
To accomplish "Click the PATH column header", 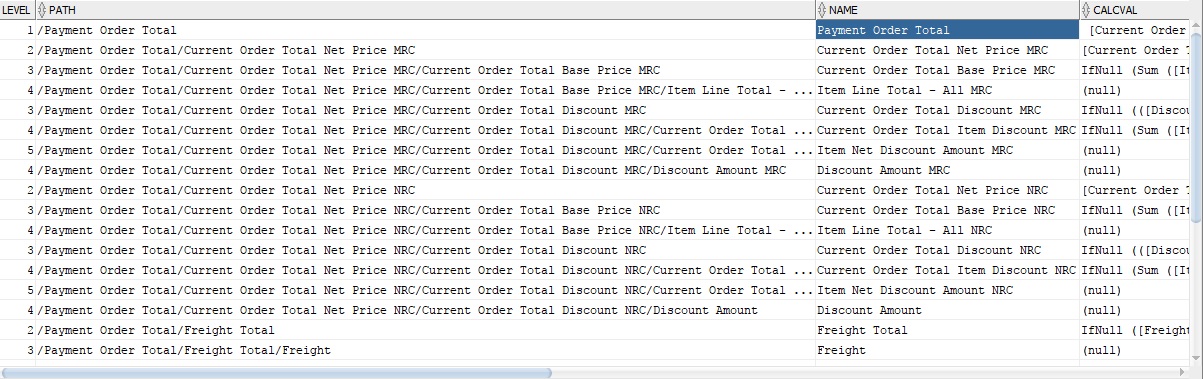I will coord(425,9).
